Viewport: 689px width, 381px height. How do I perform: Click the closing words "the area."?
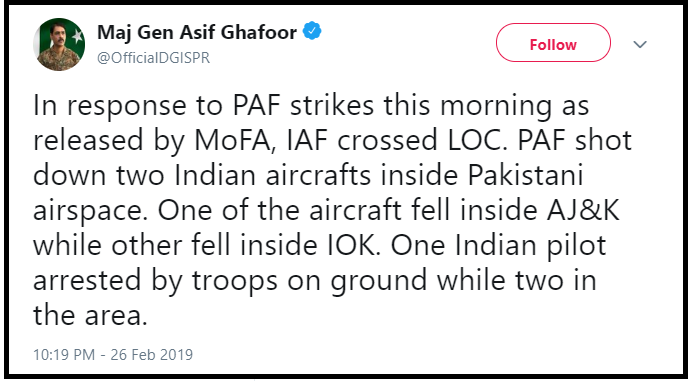click(x=90, y=316)
